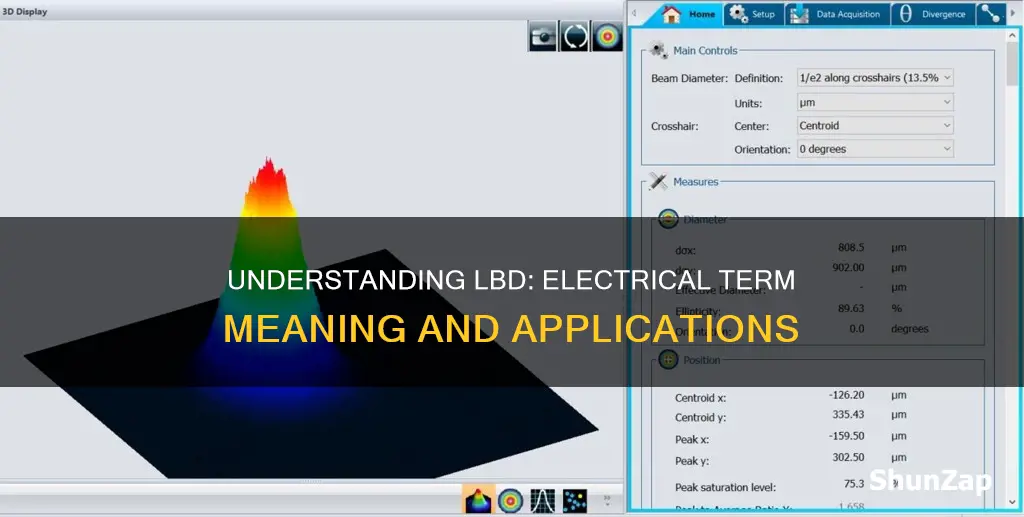Click the house icon on the Home tab
The width and height of the screenshot is (1024, 517).
point(671,14)
